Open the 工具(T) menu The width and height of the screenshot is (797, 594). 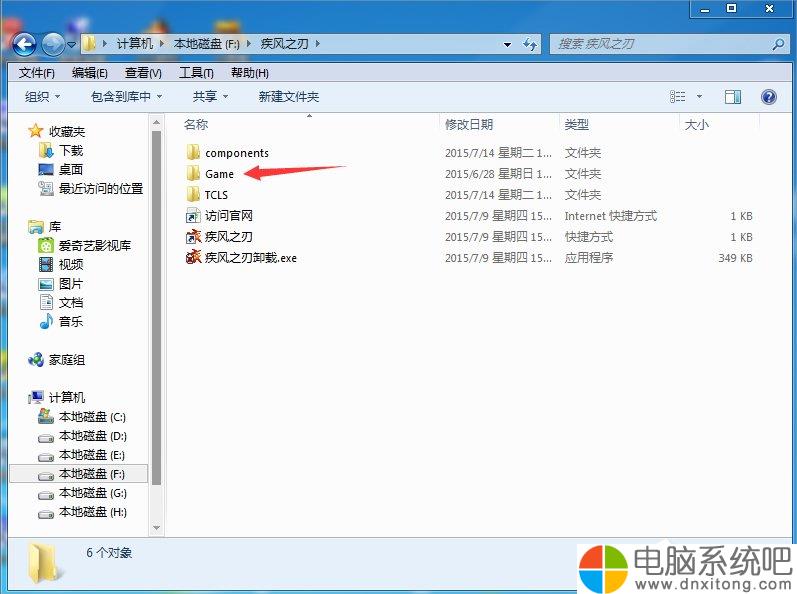click(196, 73)
